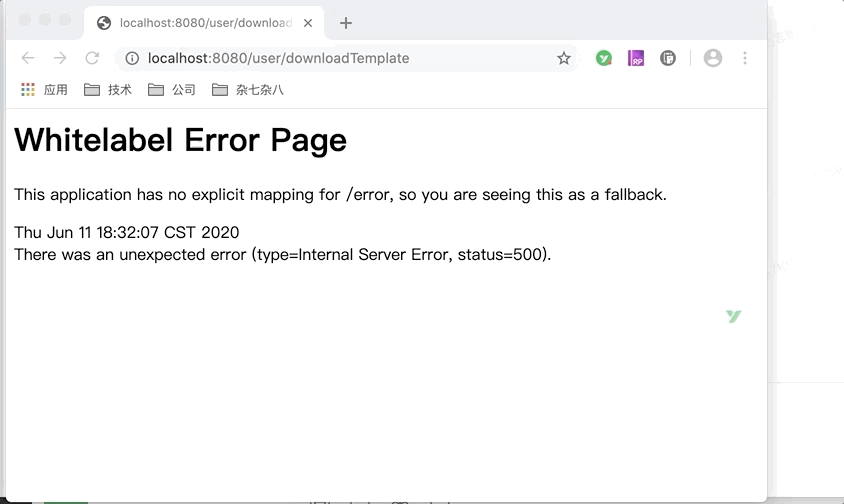Viewport: 844px width, 504px height.
Task: Open a new tab with plus button
Action: 346,23
